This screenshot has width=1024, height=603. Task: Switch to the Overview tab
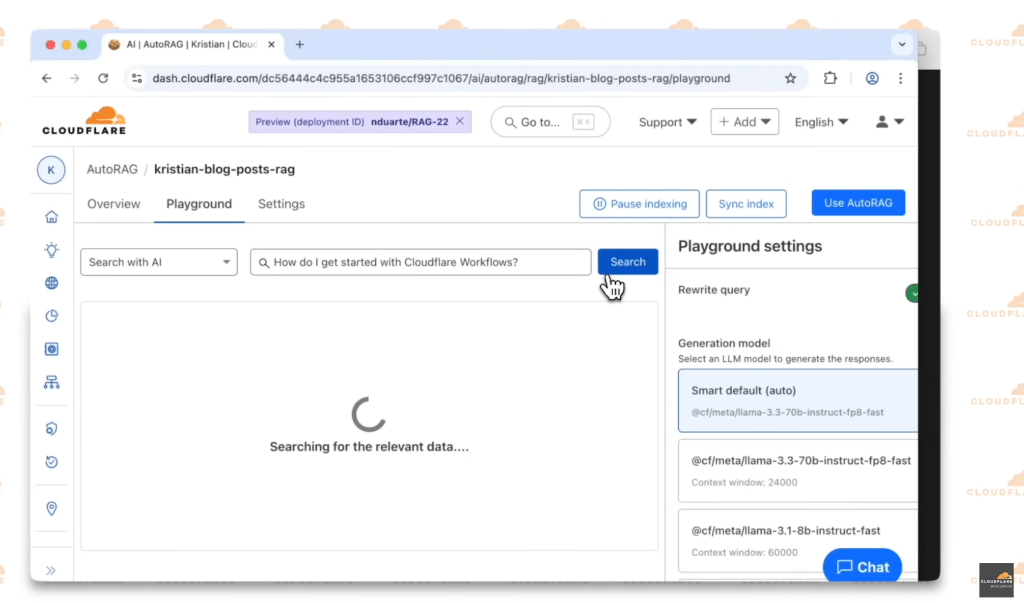click(x=113, y=203)
